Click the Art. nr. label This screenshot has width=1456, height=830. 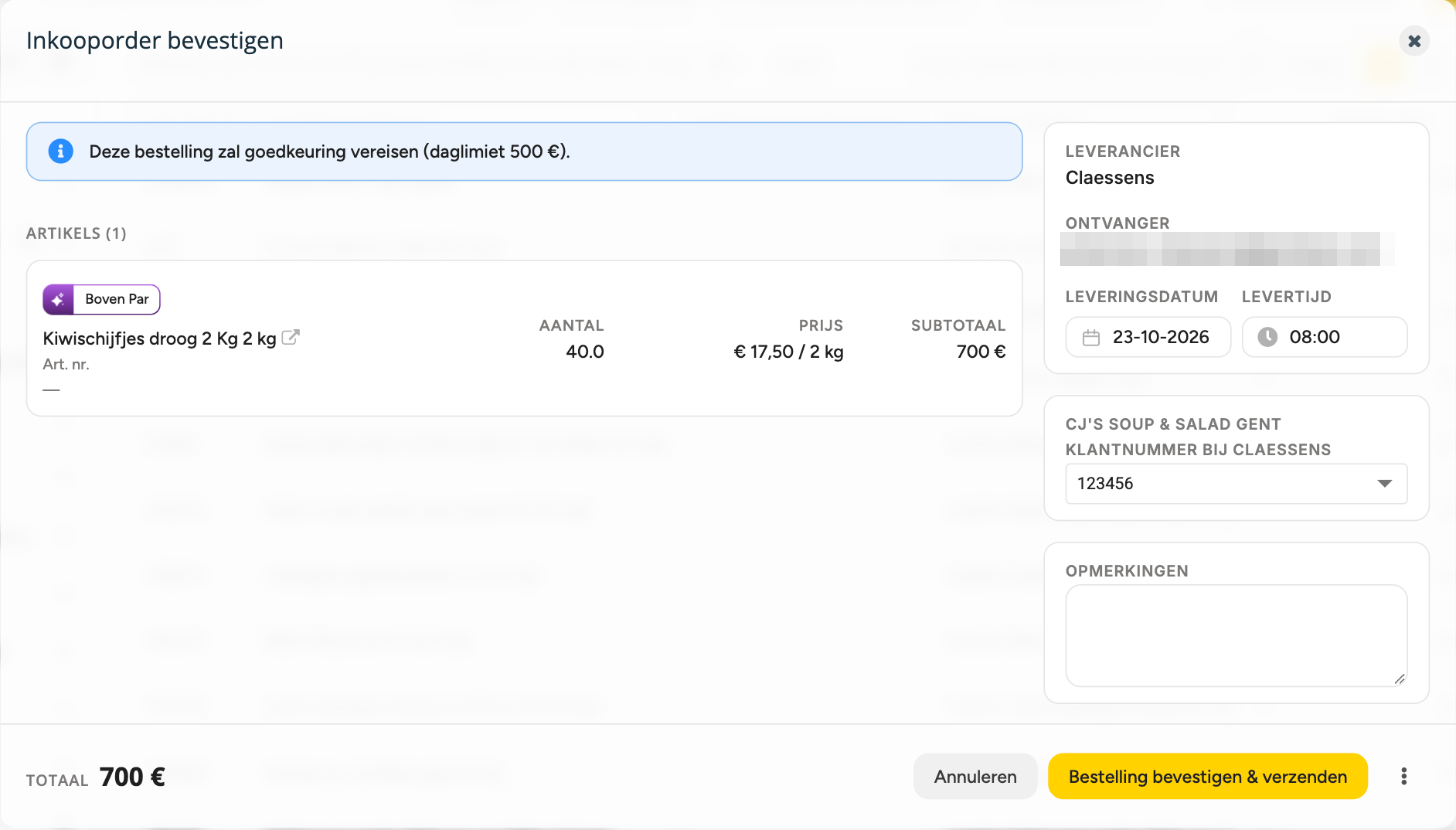tap(66, 364)
